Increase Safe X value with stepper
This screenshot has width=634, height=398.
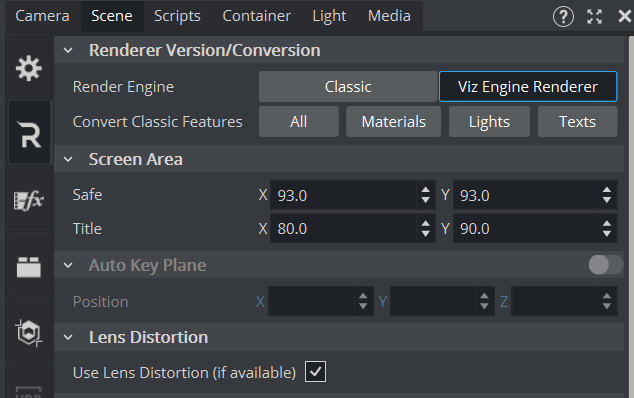(x=425, y=190)
